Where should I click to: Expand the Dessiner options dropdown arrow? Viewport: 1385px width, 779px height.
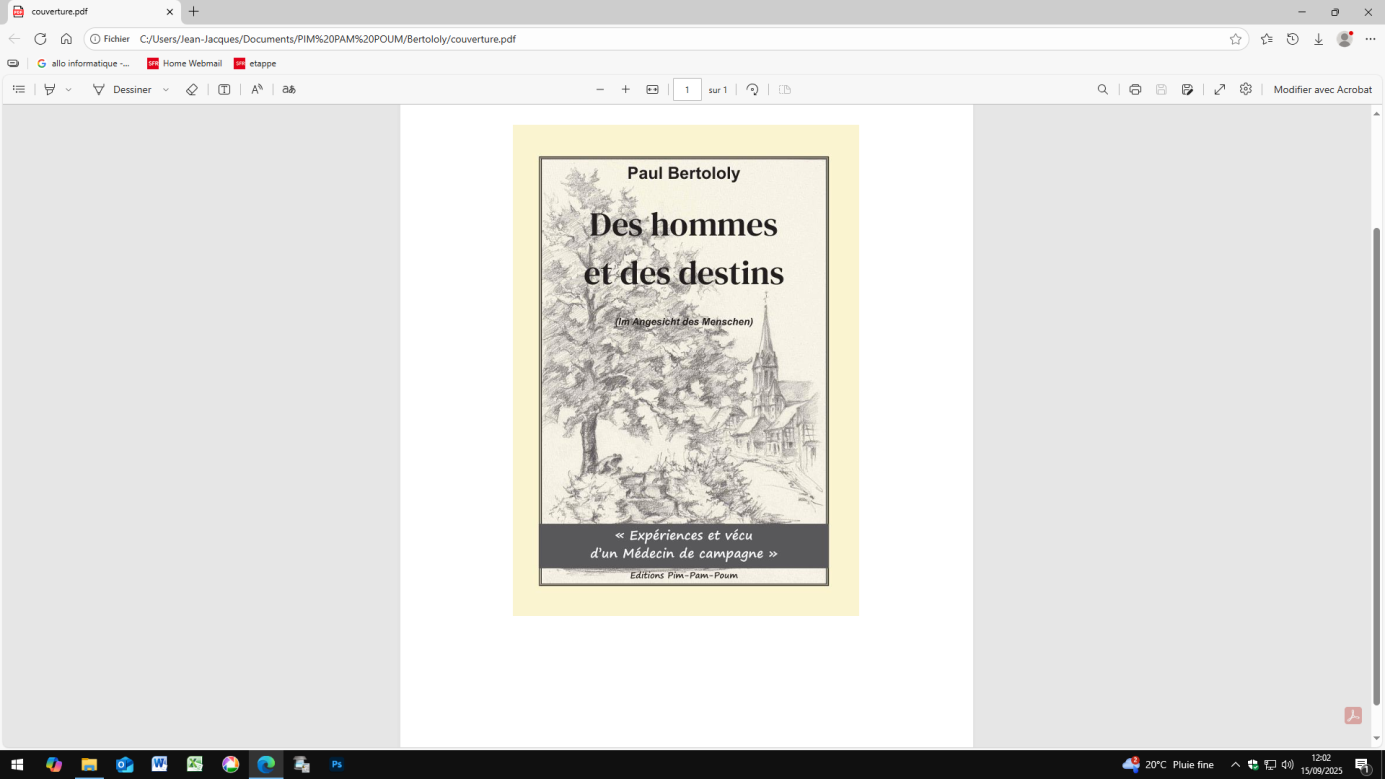166,90
